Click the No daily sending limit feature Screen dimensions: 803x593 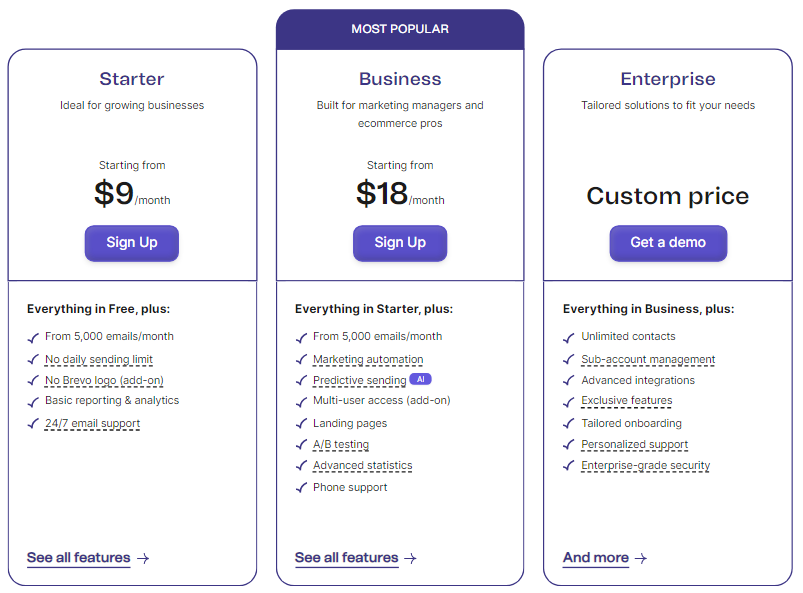tap(98, 359)
